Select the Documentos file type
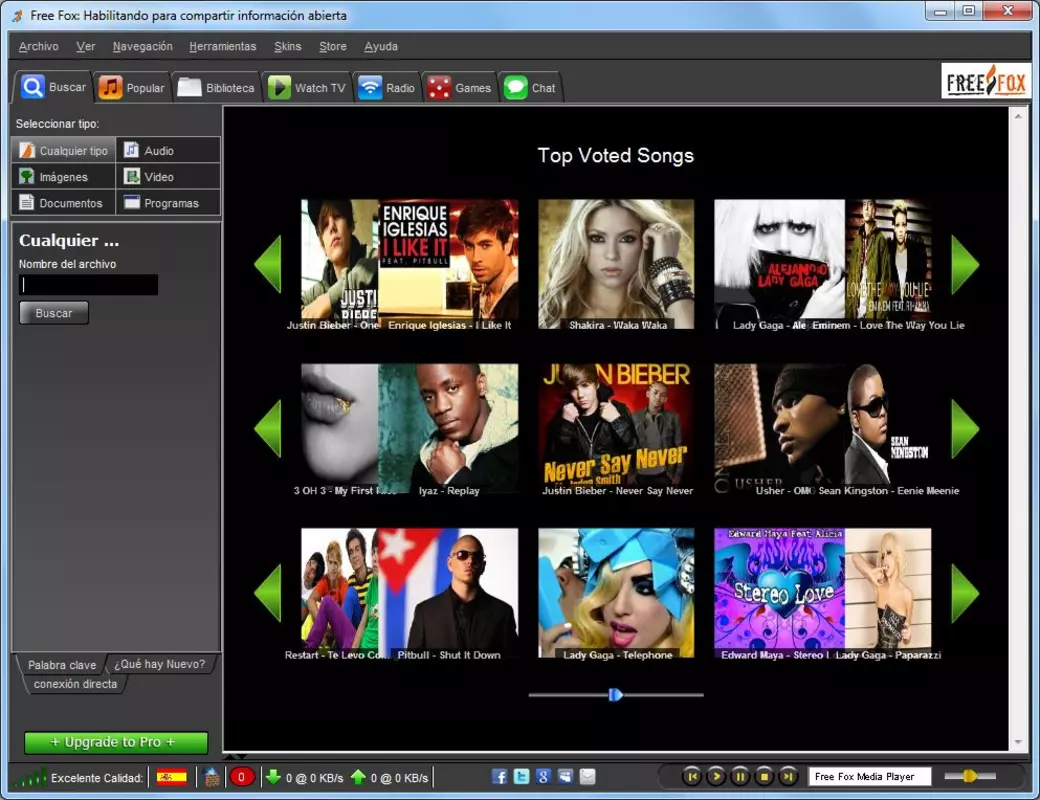Image resolution: width=1040 pixels, height=800 pixels. tap(64, 203)
